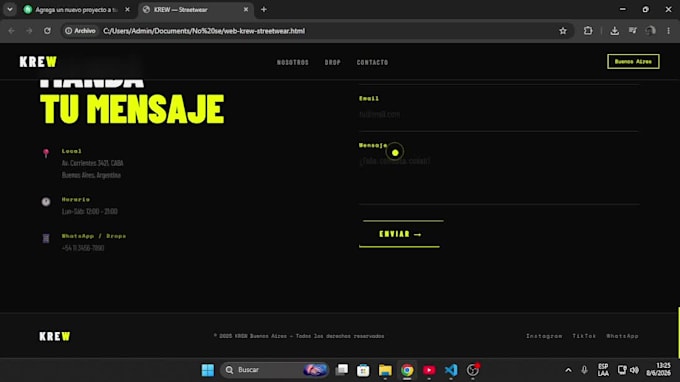The height and width of the screenshot is (382, 680).
Task: Go to the DROP nav link
Action: (333, 62)
